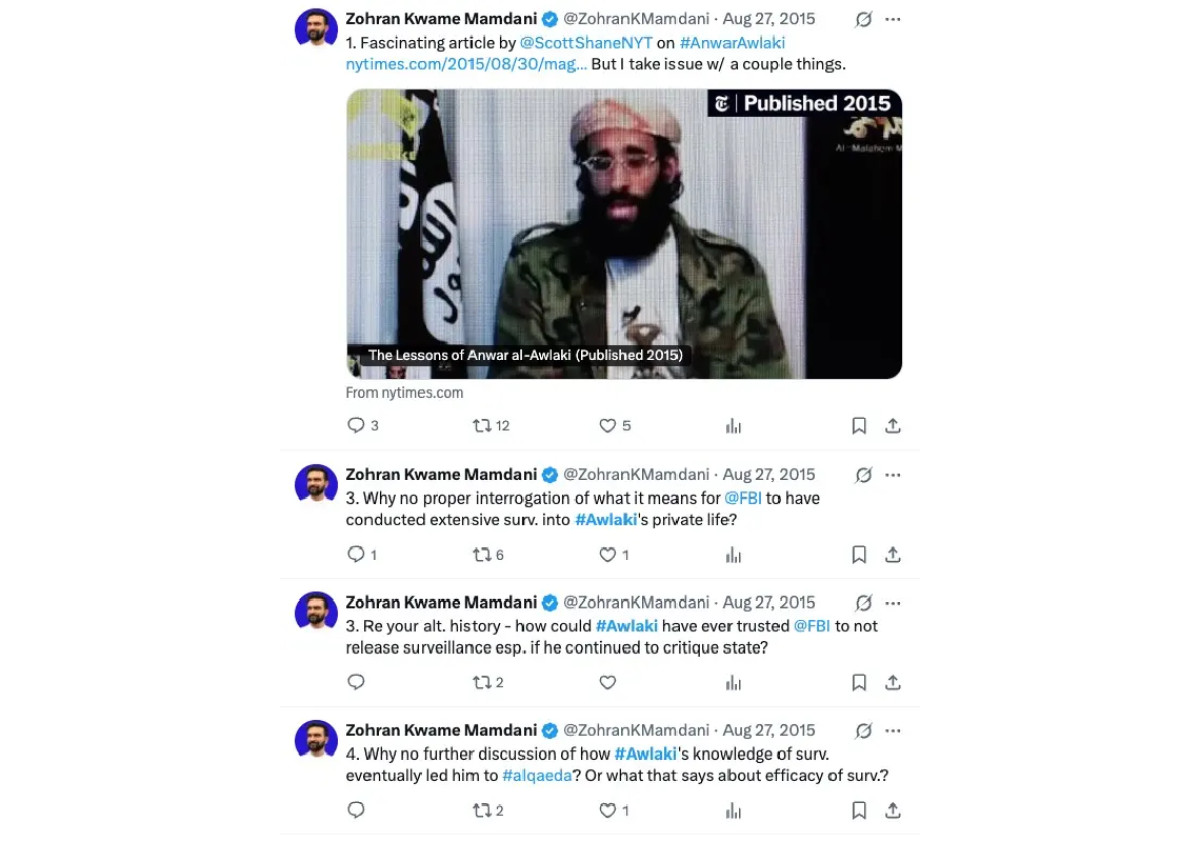Viewport: 1200px width, 842px height.
Task: Open the #AnwarAwlaki hashtag
Action: click(732, 42)
